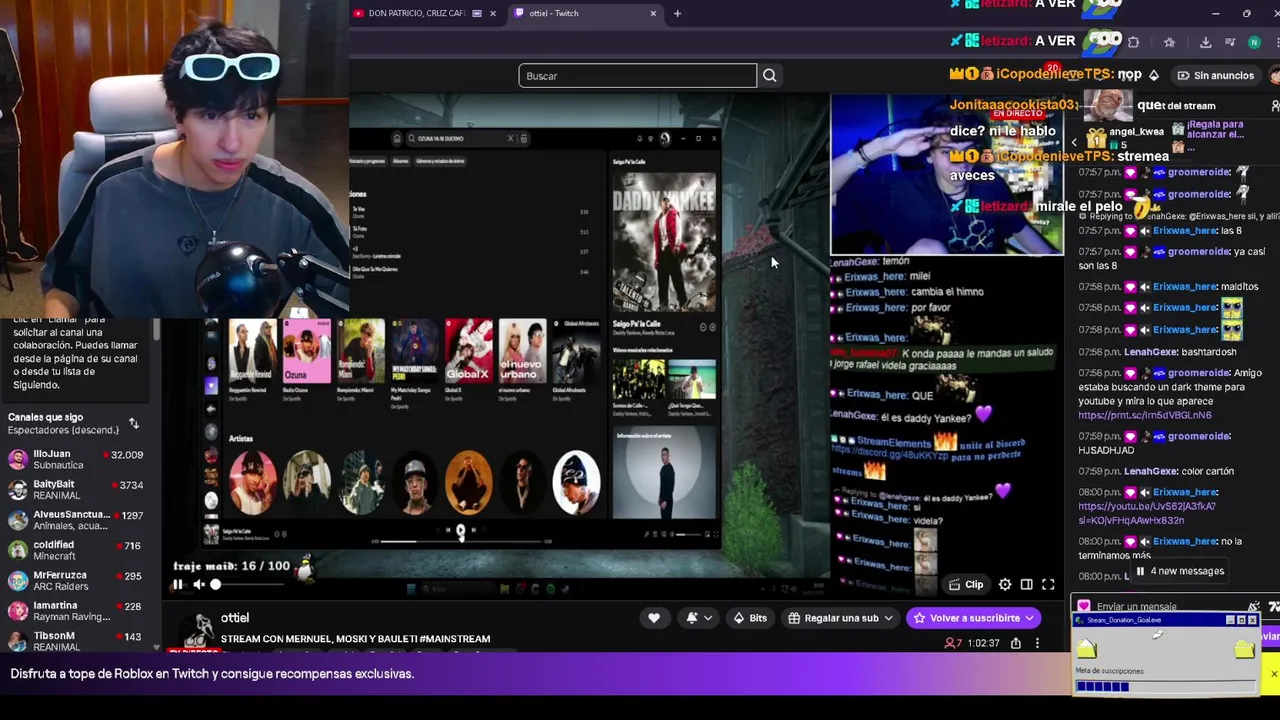The height and width of the screenshot is (720, 1280).
Task: Open the top bar Bits diamond icon
Action: point(1153,75)
